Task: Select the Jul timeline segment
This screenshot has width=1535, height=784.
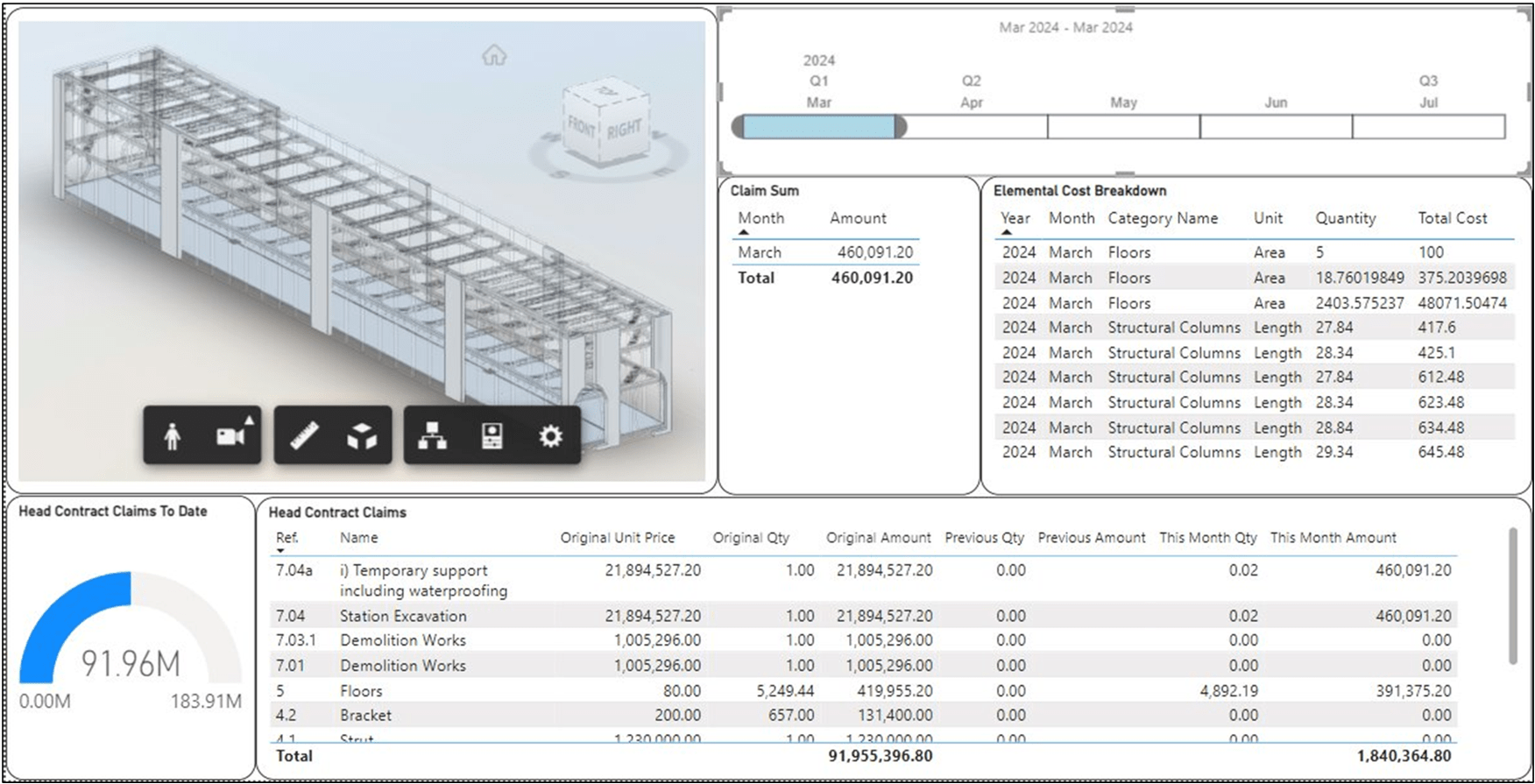Action: click(x=1429, y=126)
